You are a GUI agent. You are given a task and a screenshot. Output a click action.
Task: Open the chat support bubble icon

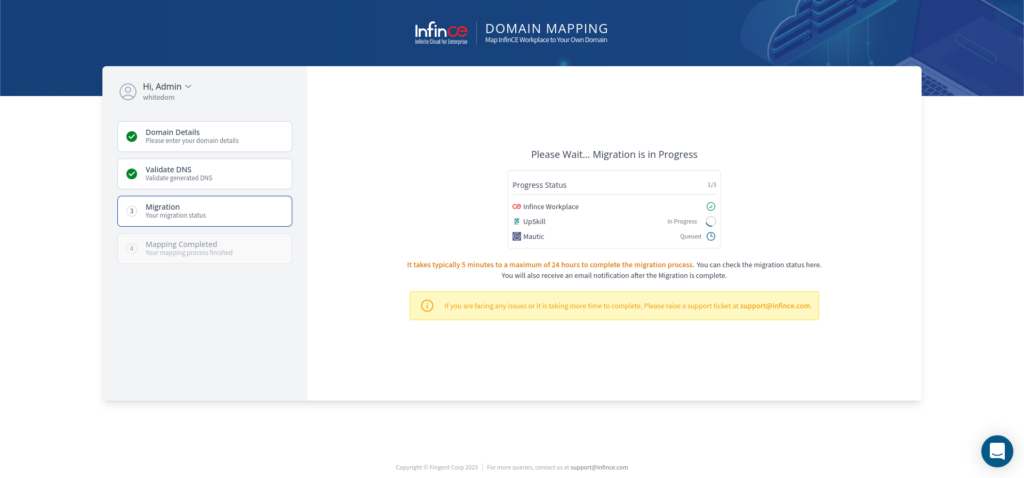997,451
